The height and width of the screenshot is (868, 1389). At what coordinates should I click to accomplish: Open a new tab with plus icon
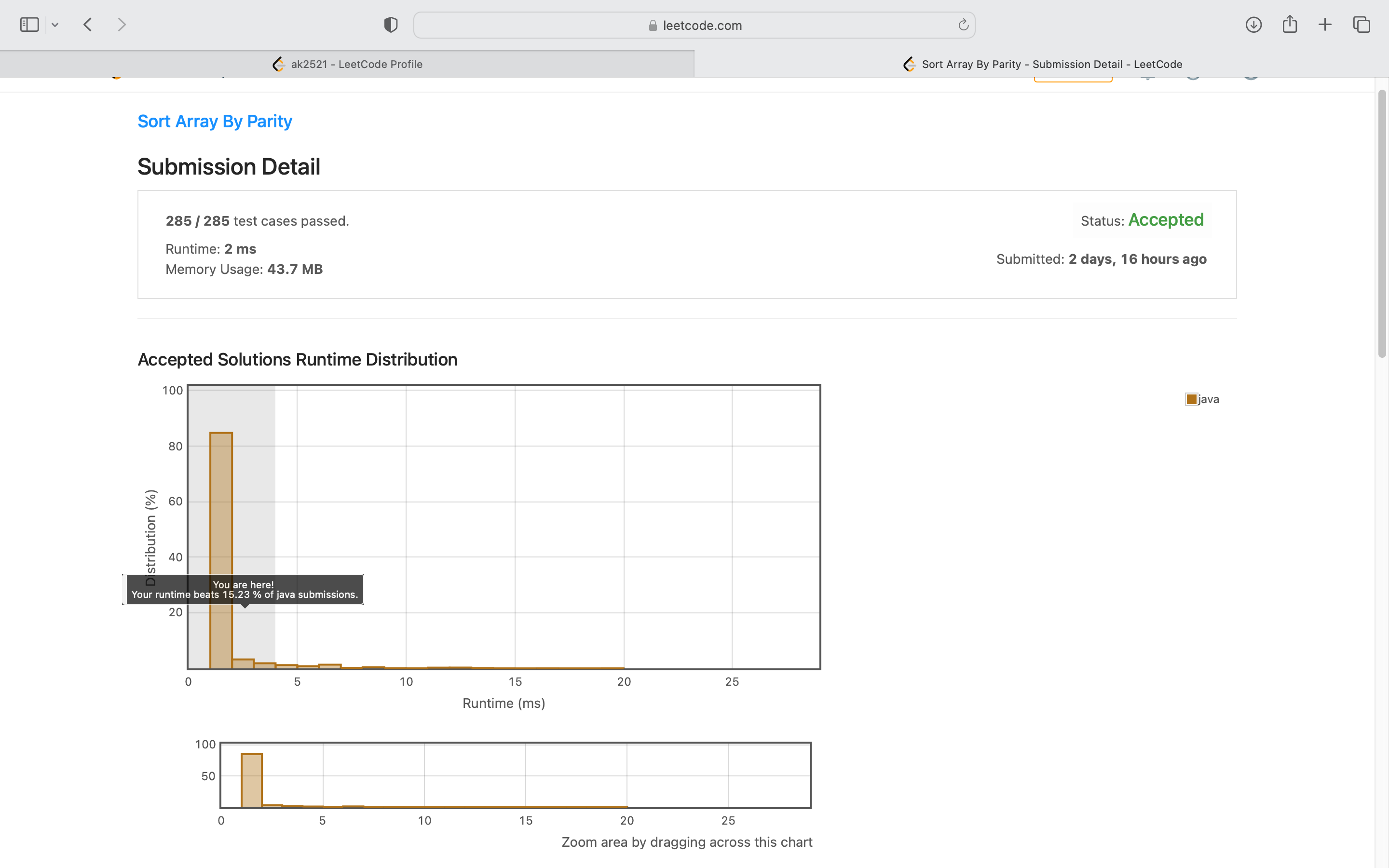(x=1325, y=25)
